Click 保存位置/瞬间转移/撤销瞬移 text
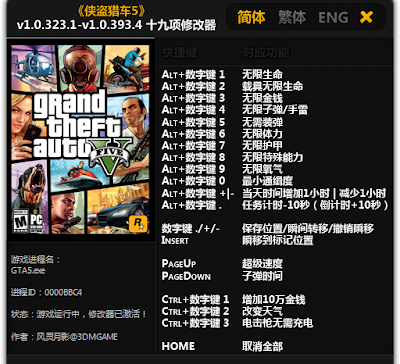This screenshot has height=364, width=400. 308,229
